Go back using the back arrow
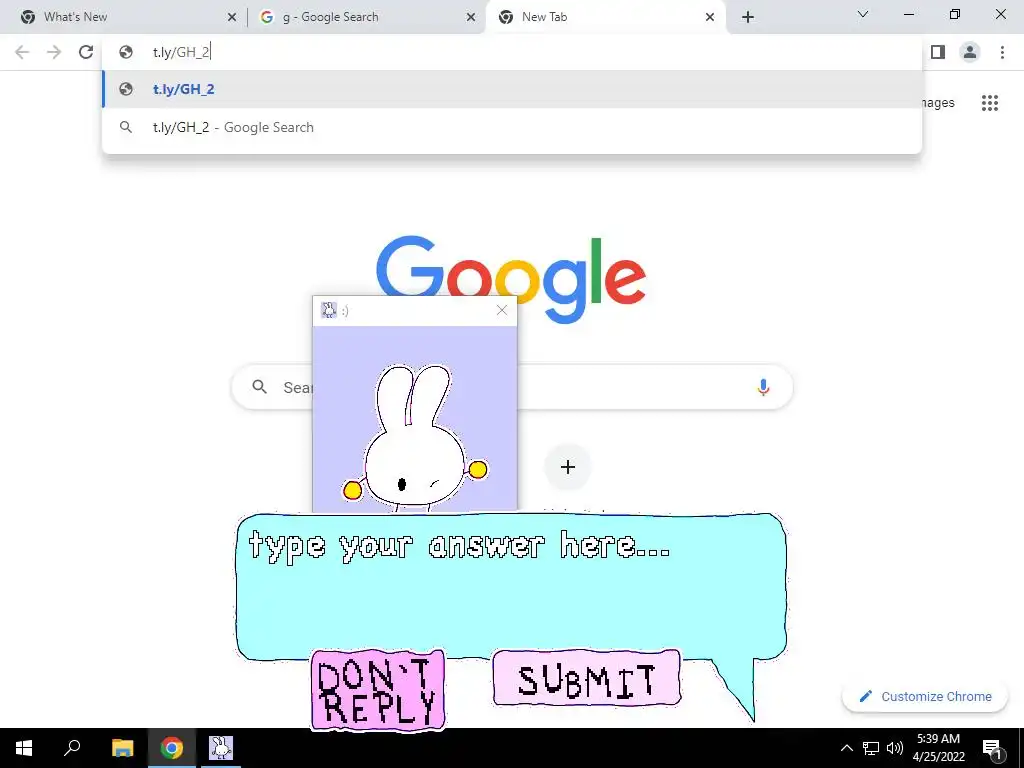The image size is (1024, 768). tap(22, 52)
